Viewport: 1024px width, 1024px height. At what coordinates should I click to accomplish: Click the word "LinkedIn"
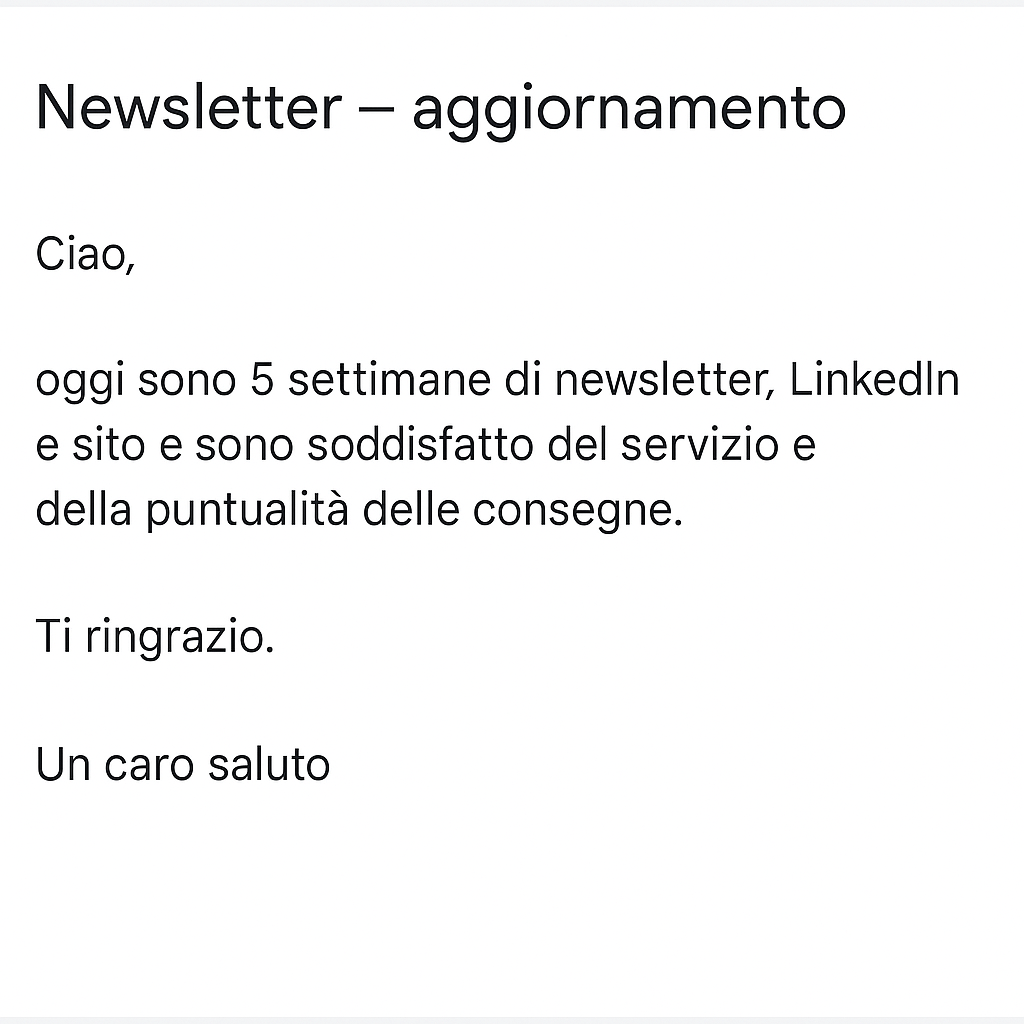coord(874,381)
